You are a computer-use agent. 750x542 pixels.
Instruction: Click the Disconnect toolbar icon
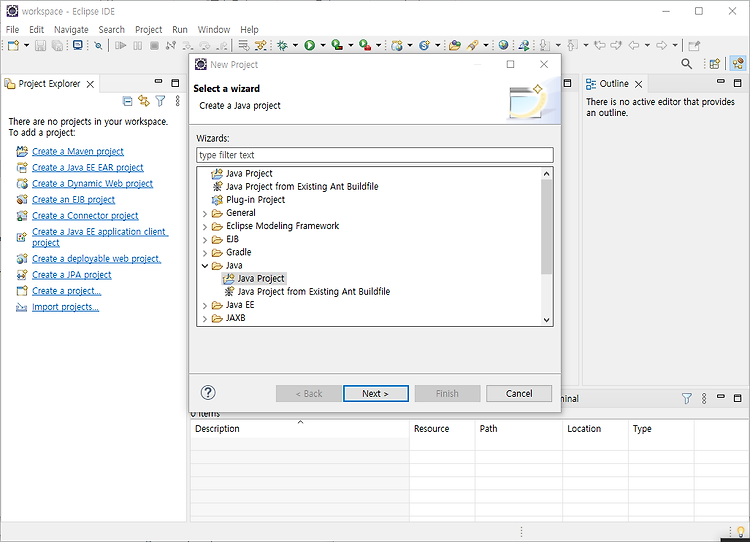click(171, 45)
